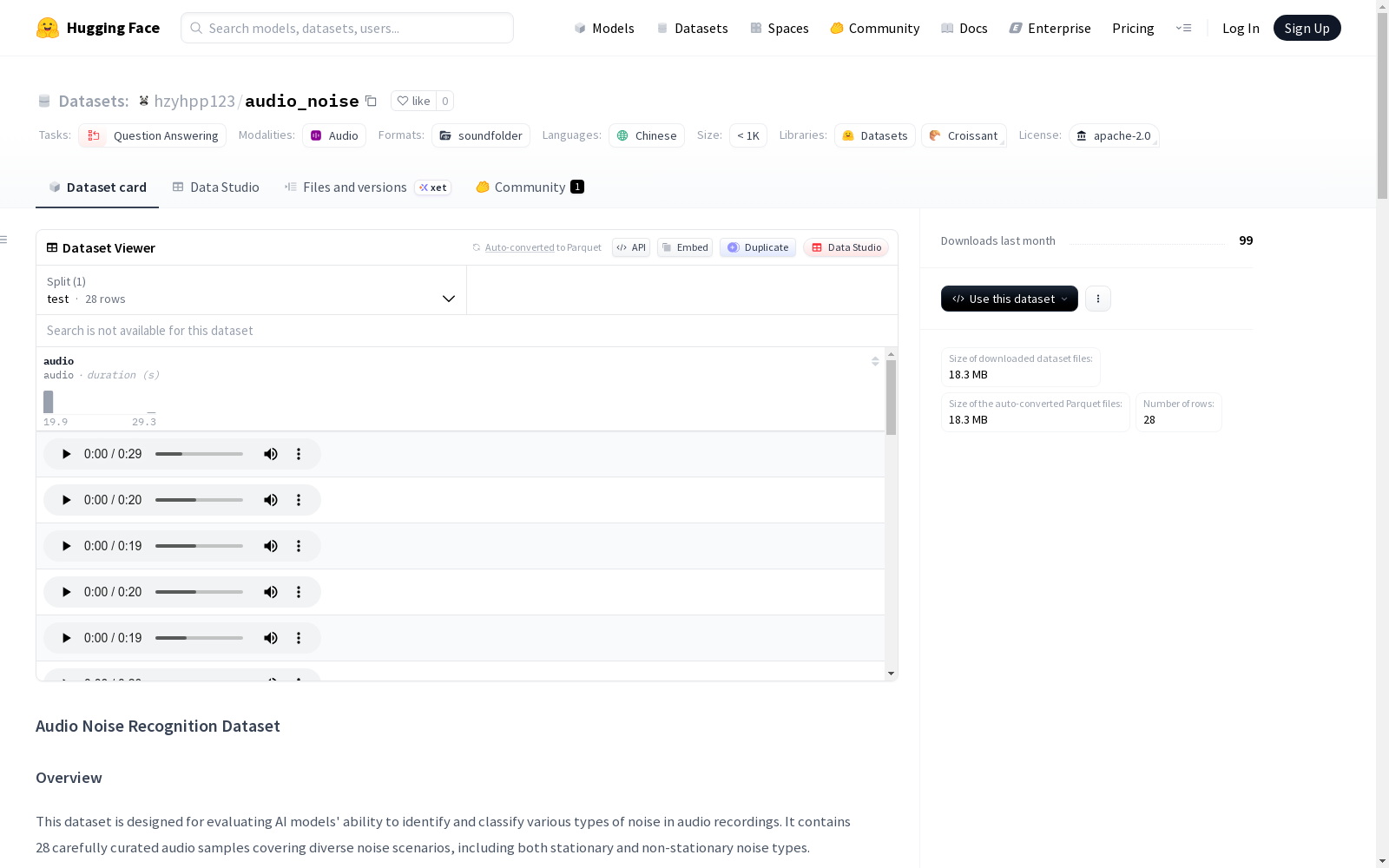
Task: Click the Duplicate button
Action: pos(758,247)
